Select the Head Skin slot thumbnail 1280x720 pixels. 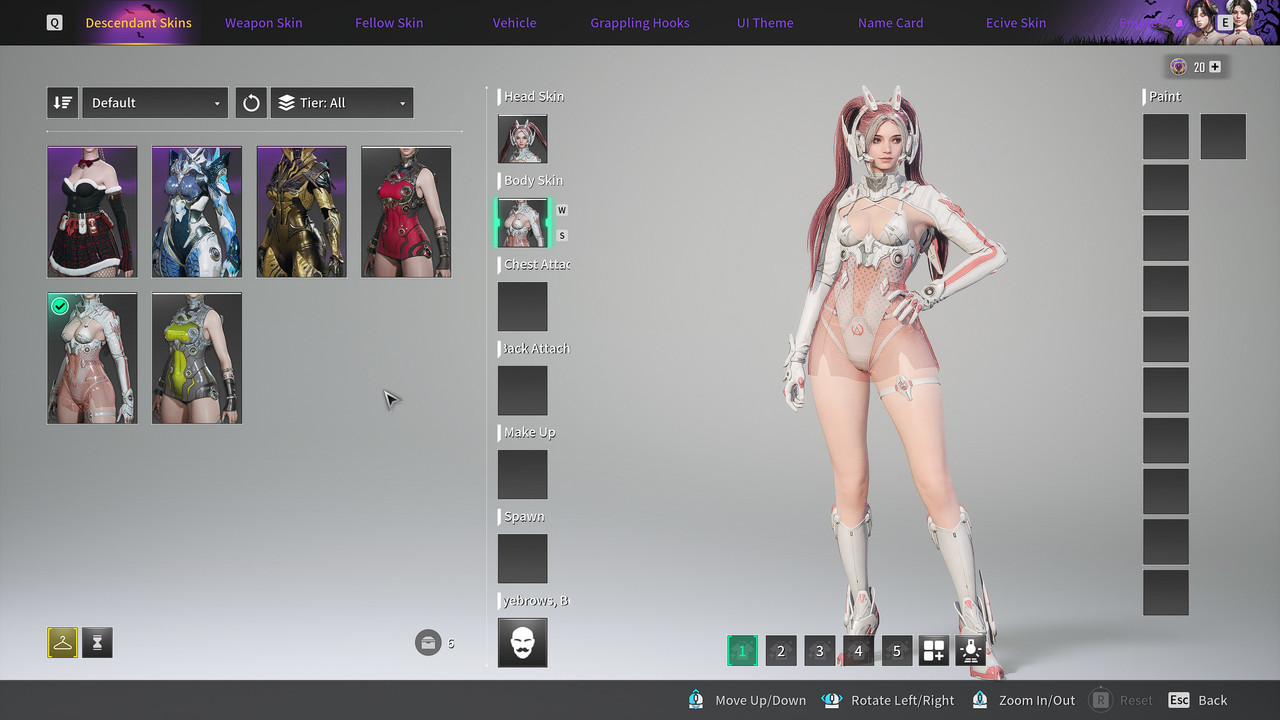[x=523, y=139]
